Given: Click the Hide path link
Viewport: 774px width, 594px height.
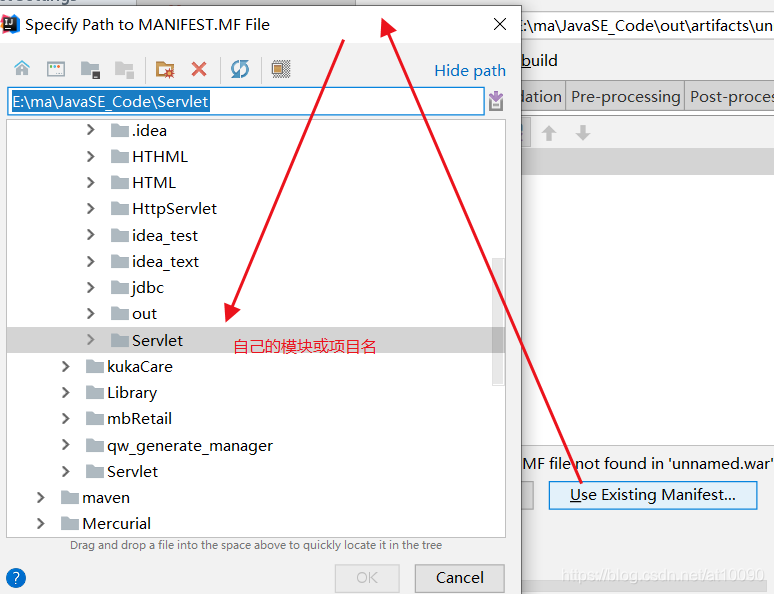Looking at the screenshot, I should [x=470, y=71].
